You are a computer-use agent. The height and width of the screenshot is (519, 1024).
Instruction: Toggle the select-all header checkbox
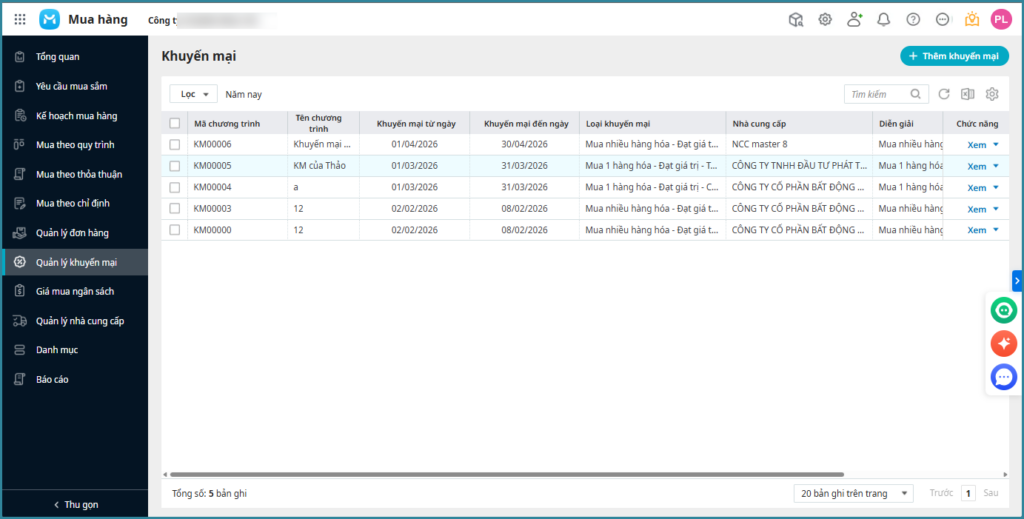point(175,123)
